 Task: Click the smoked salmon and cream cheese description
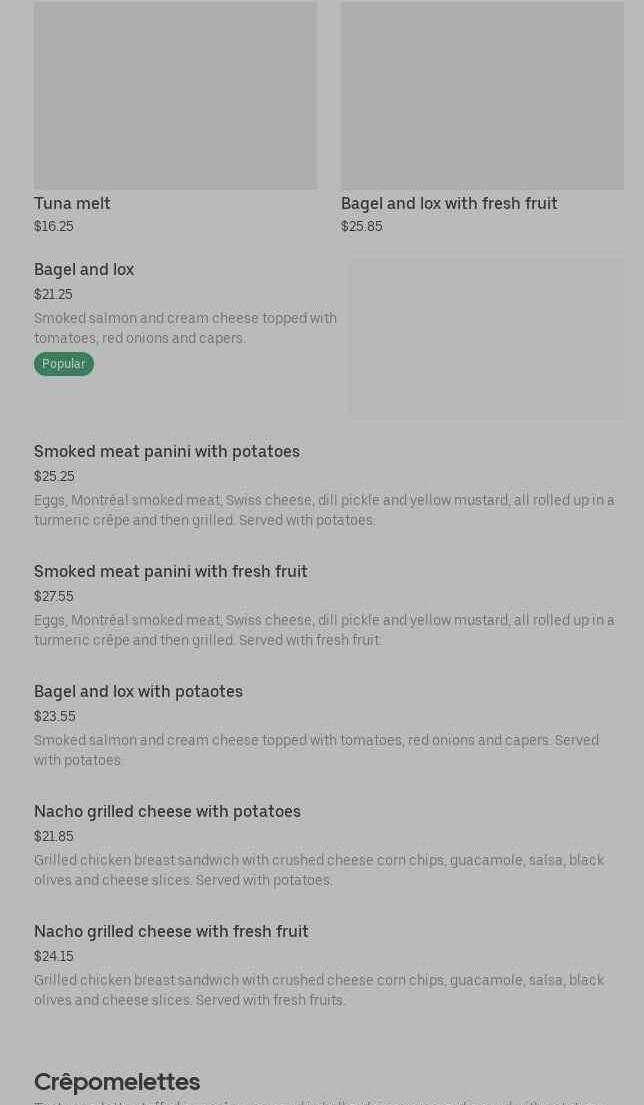coord(185,328)
